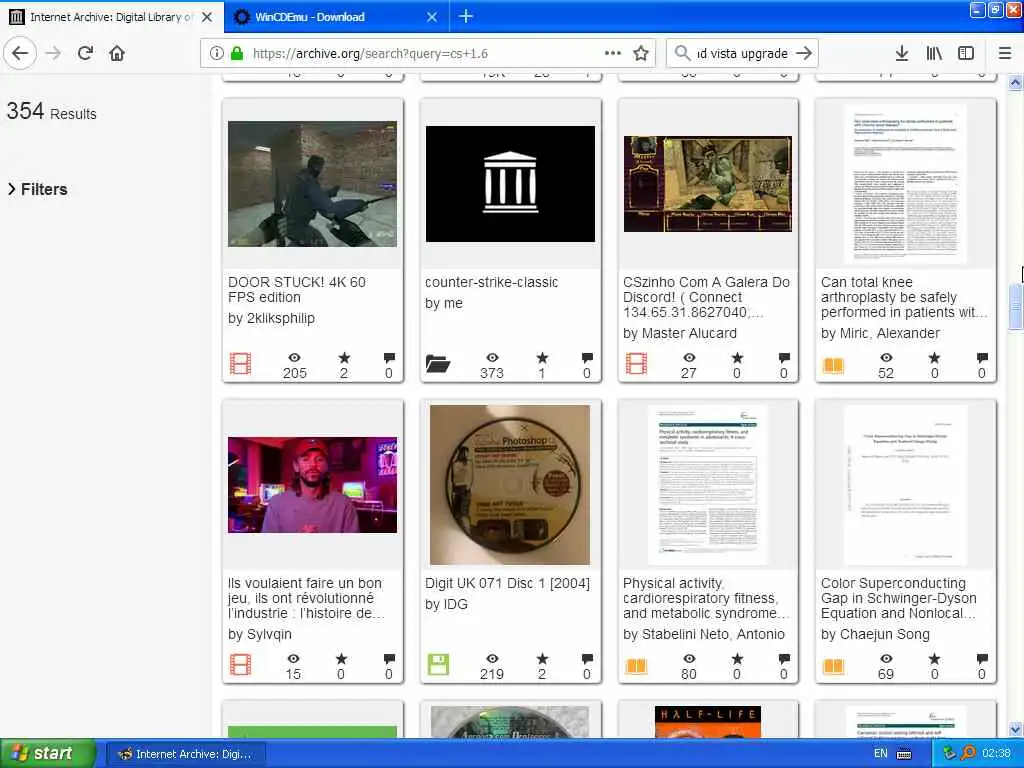The image size is (1024, 768).
Task: Click the EN language indicator
Action: click(x=880, y=754)
